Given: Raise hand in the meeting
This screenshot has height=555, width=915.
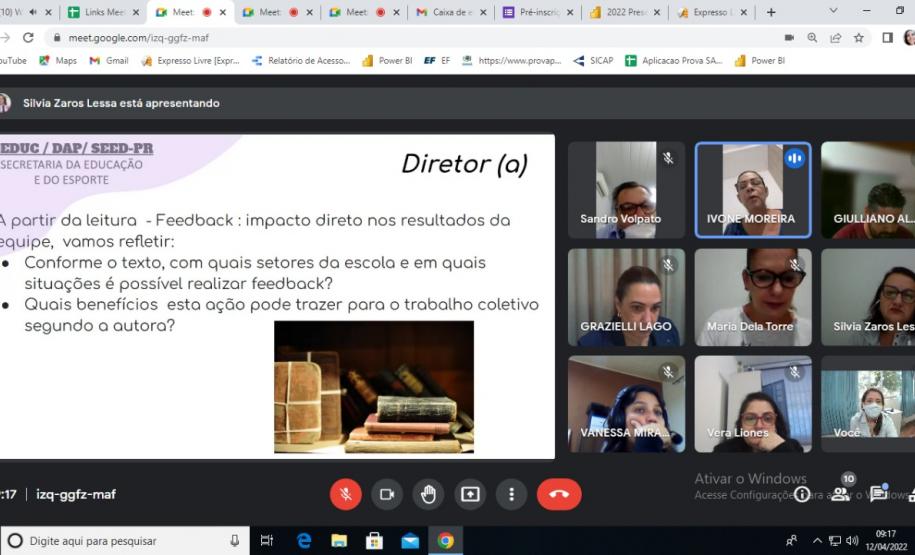Looking at the screenshot, I should coord(428,494).
